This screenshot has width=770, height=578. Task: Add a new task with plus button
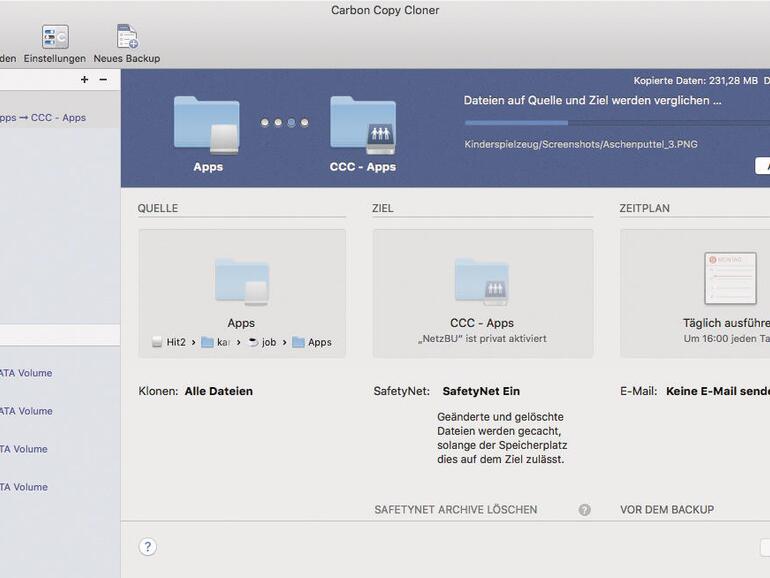tap(84, 80)
